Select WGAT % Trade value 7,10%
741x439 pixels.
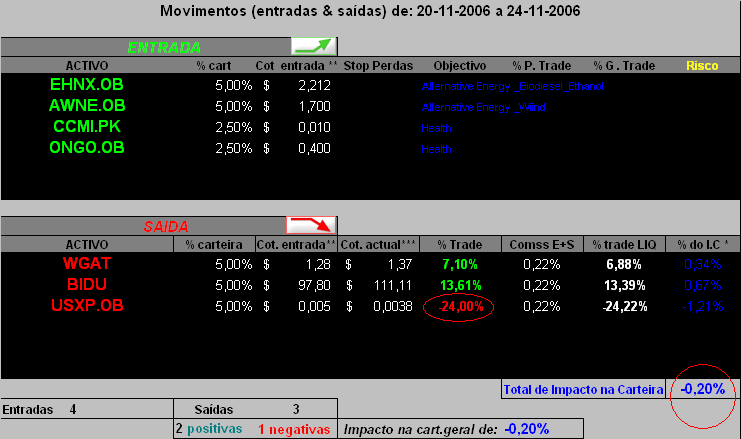pos(460,264)
